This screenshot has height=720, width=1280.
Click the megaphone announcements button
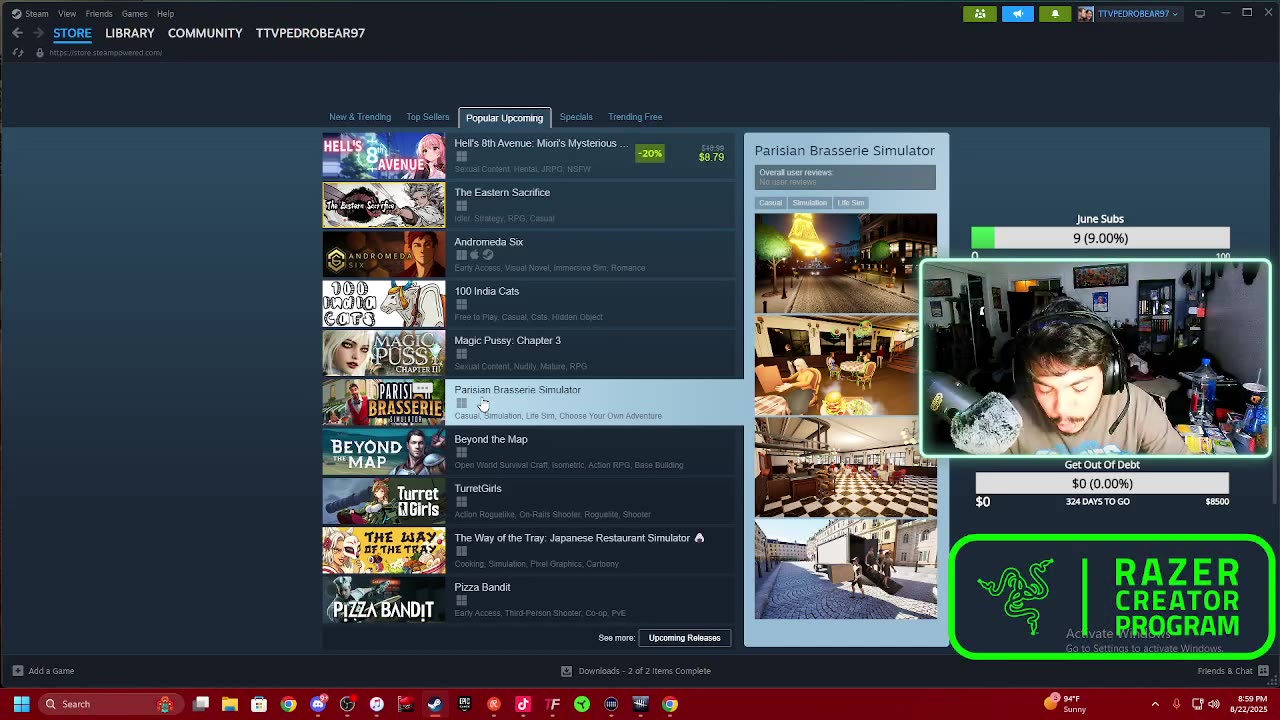point(1017,14)
